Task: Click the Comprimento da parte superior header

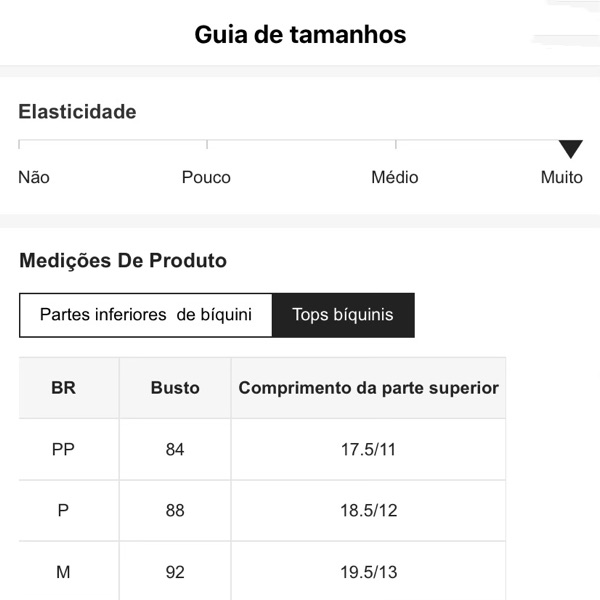Action: 368,388
